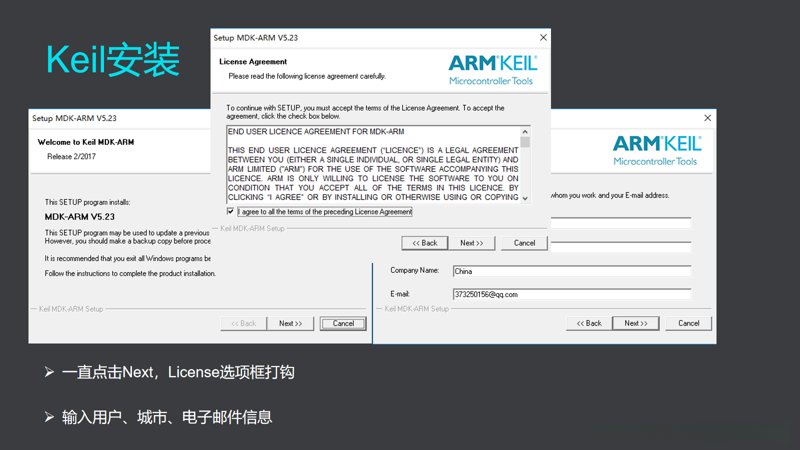800x450 pixels.
Task: Click 'Release 2/2017' text
Action: coord(71,157)
